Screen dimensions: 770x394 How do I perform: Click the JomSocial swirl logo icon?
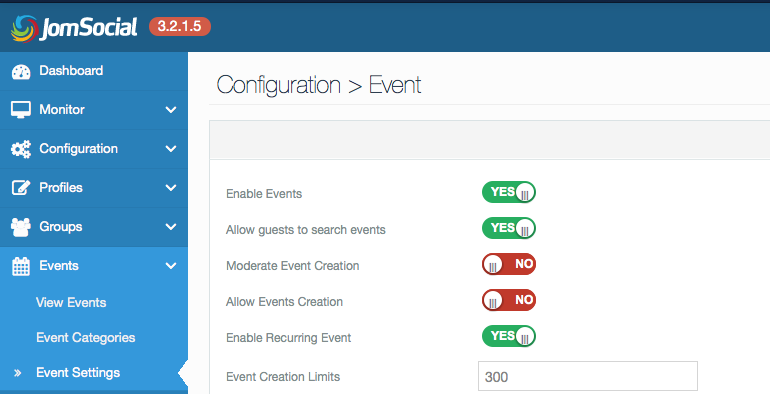(24, 28)
